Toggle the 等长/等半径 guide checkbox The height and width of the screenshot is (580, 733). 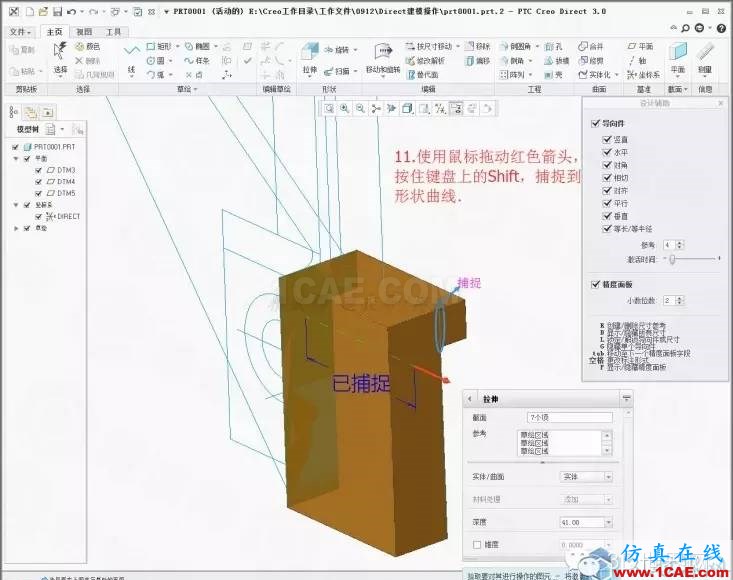click(x=607, y=229)
